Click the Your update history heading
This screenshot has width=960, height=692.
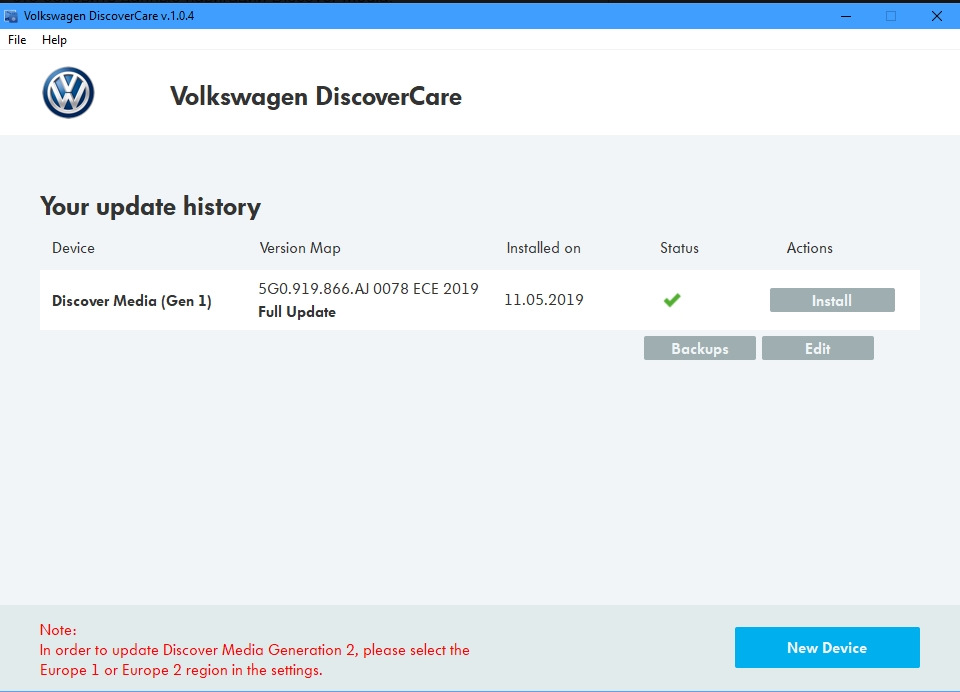coord(151,207)
